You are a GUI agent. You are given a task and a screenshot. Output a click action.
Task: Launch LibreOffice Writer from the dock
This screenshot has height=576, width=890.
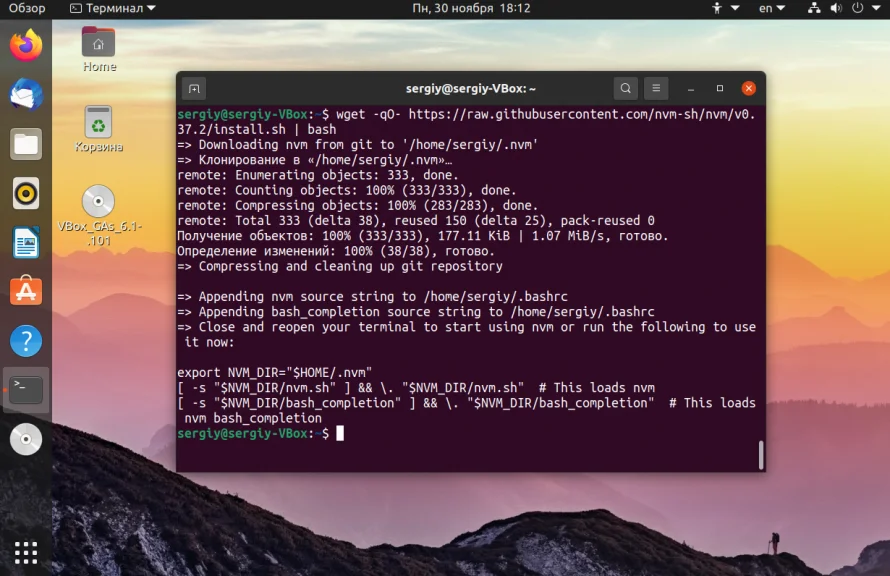26,242
